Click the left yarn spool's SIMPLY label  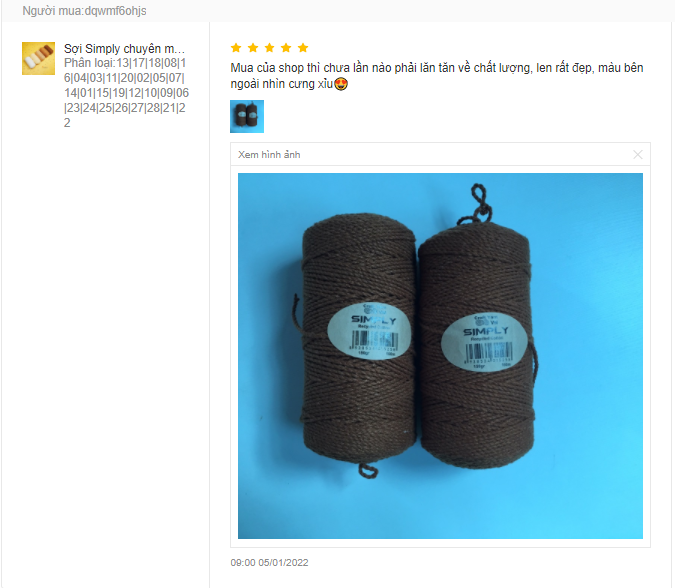click(369, 331)
